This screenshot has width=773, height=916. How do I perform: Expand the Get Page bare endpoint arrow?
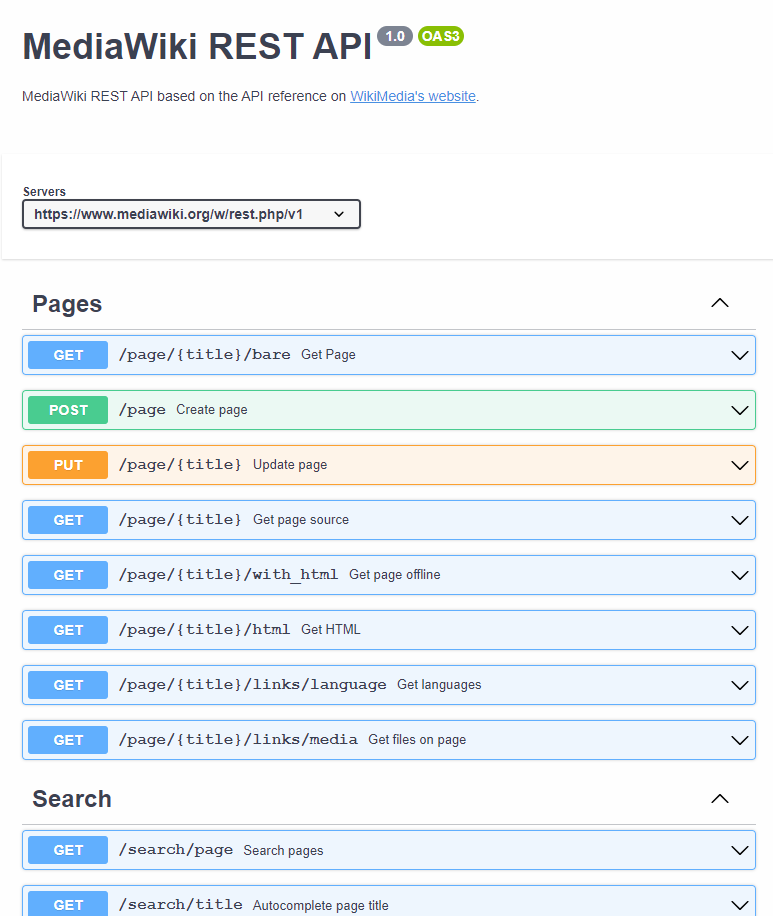click(740, 355)
